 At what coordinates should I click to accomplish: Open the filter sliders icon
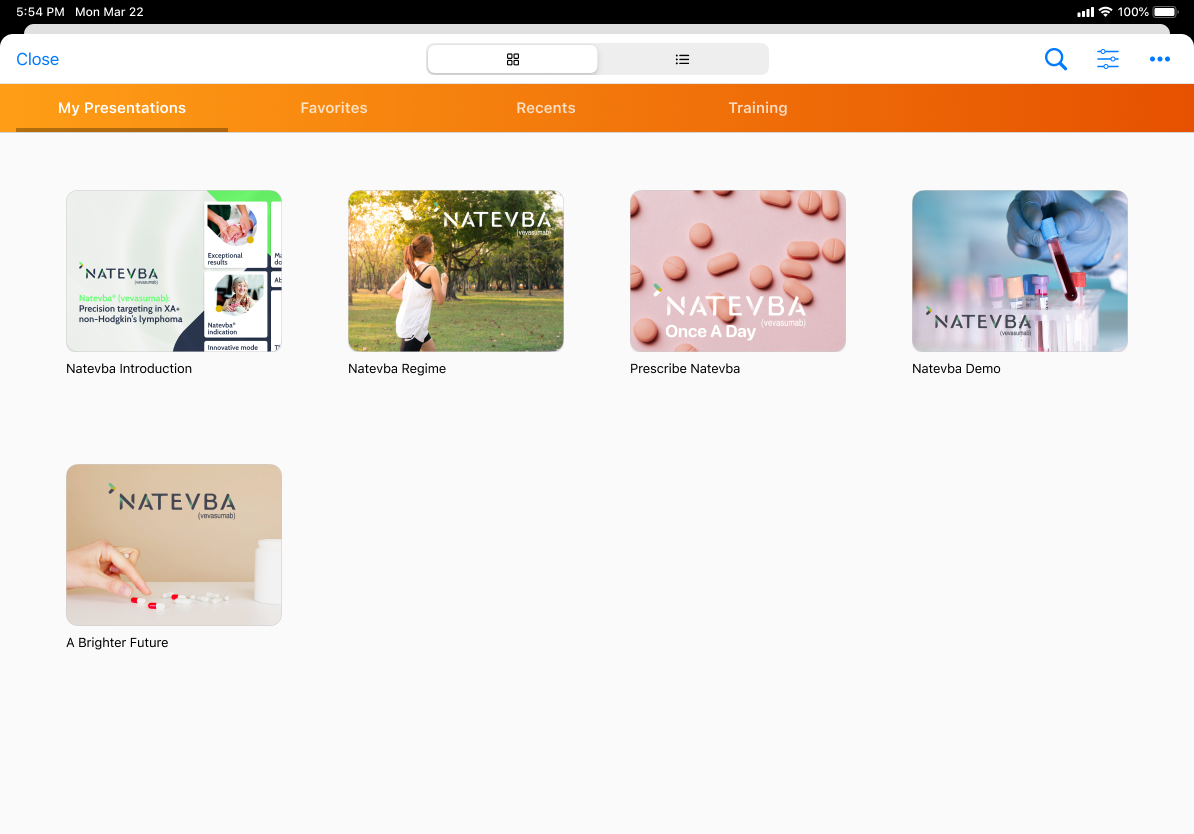pos(1108,60)
